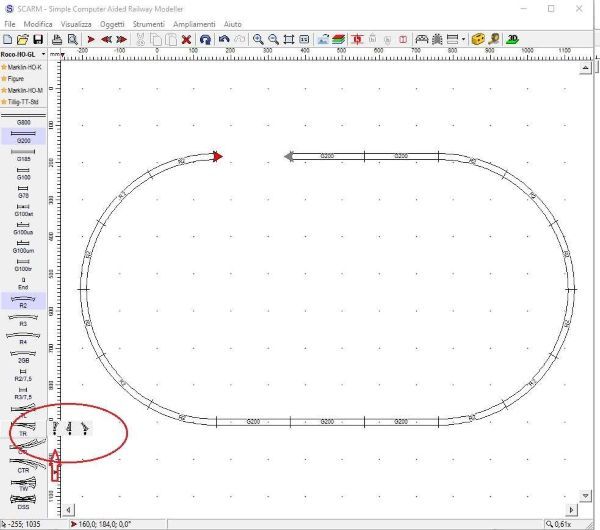This screenshot has width=600, height=530.
Task: Open the toolbar dropdown arrow beside track list icon
Action: coord(464,39)
